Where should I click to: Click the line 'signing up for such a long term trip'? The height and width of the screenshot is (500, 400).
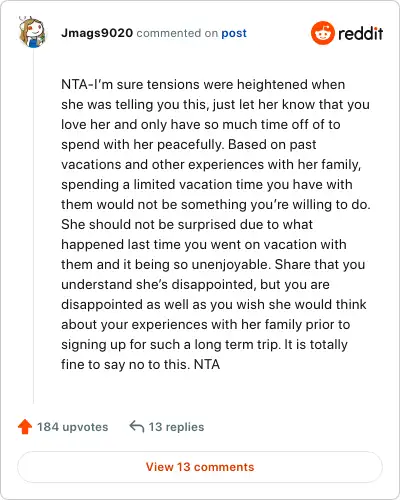(x=204, y=344)
